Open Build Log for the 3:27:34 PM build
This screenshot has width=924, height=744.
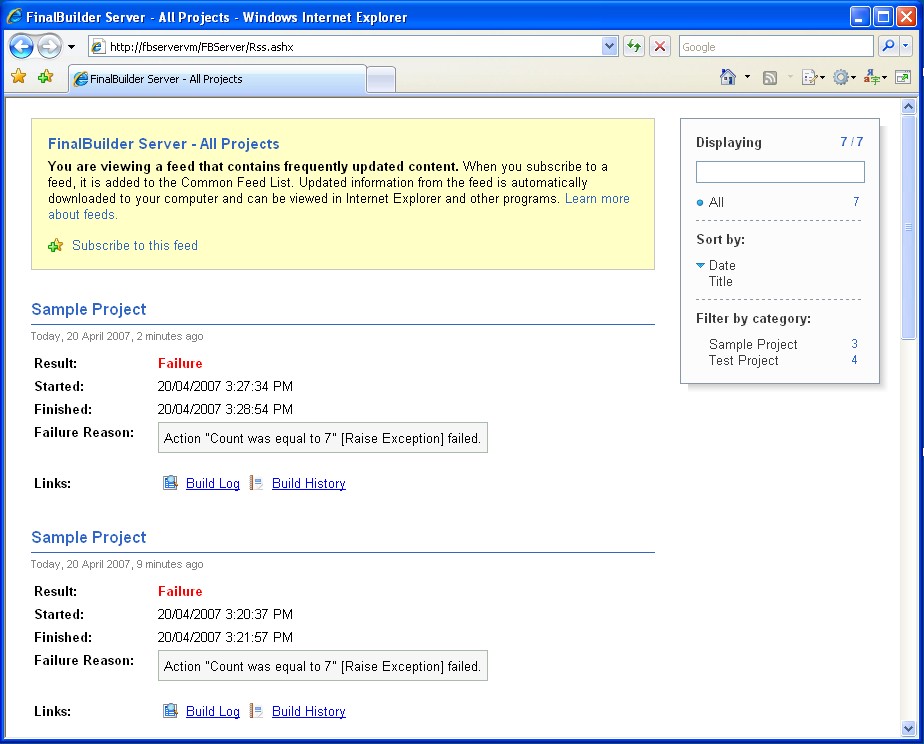(x=213, y=483)
